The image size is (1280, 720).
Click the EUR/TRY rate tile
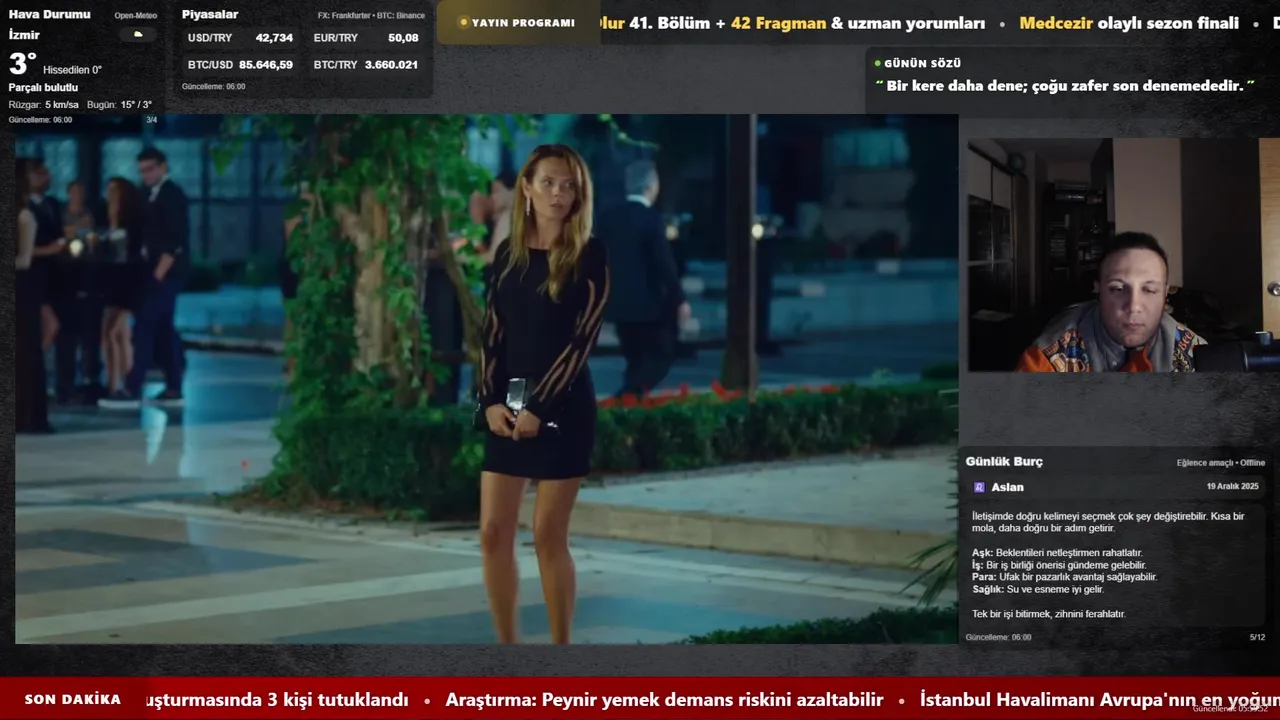(x=366, y=38)
